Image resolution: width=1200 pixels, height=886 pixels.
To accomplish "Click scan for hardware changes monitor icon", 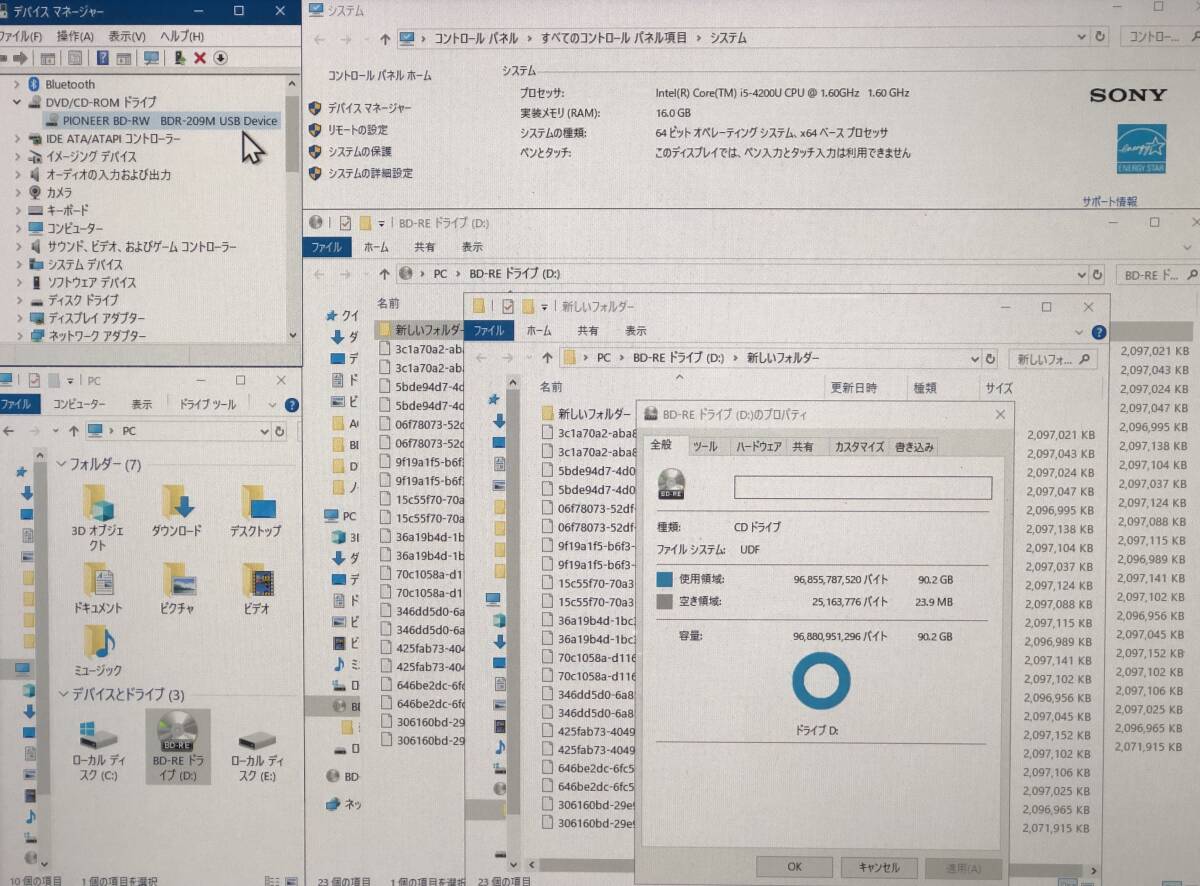I will click(151, 58).
